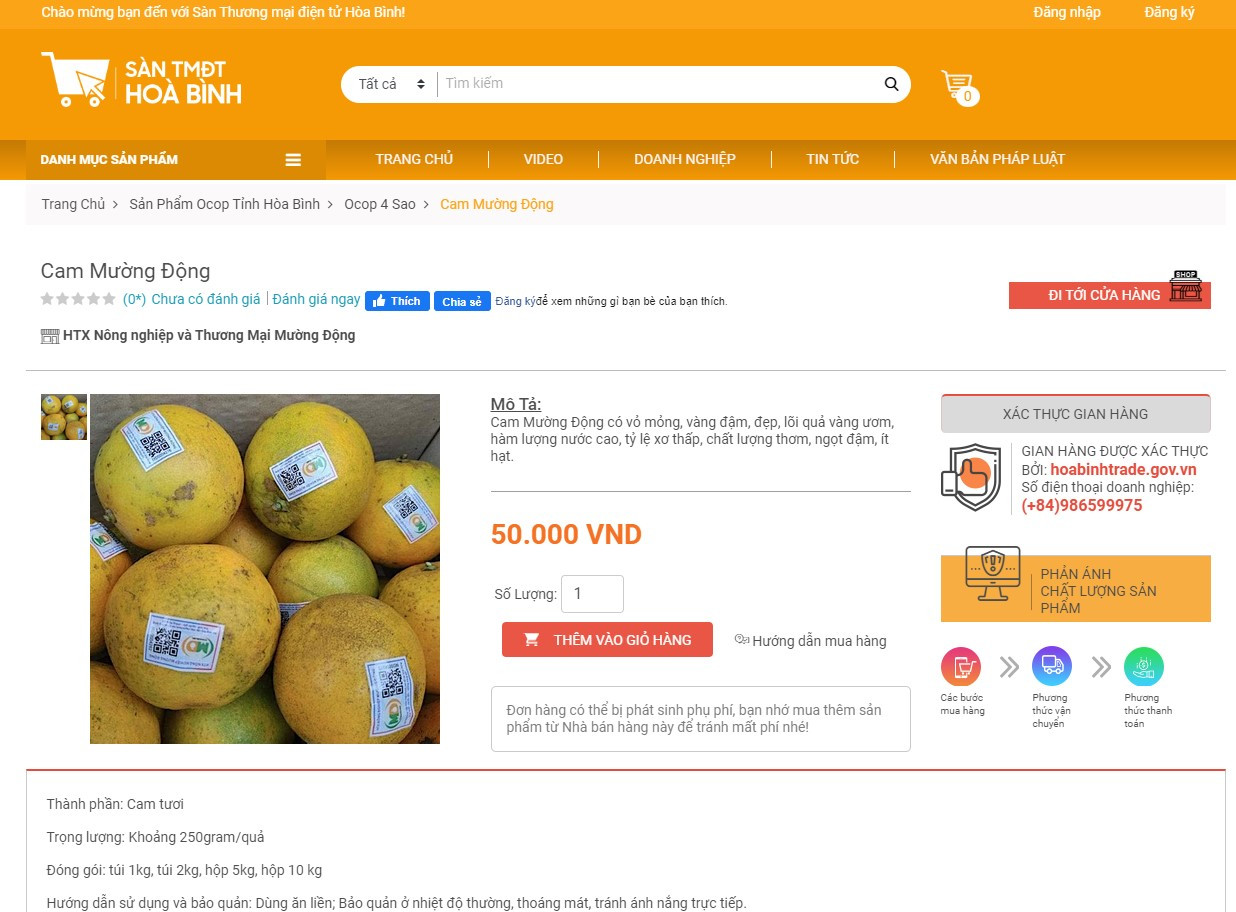
Task: Click the Ocop 4 Sao breadcrumb
Action: [380, 204]
